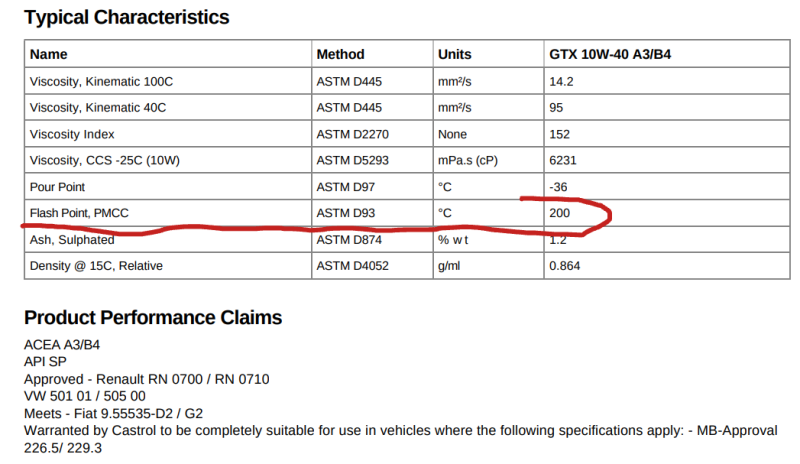Click the Viscosity, CCS -25C (10W) label
This screenshot has width=800, height=464.
[x=105, y=160]
